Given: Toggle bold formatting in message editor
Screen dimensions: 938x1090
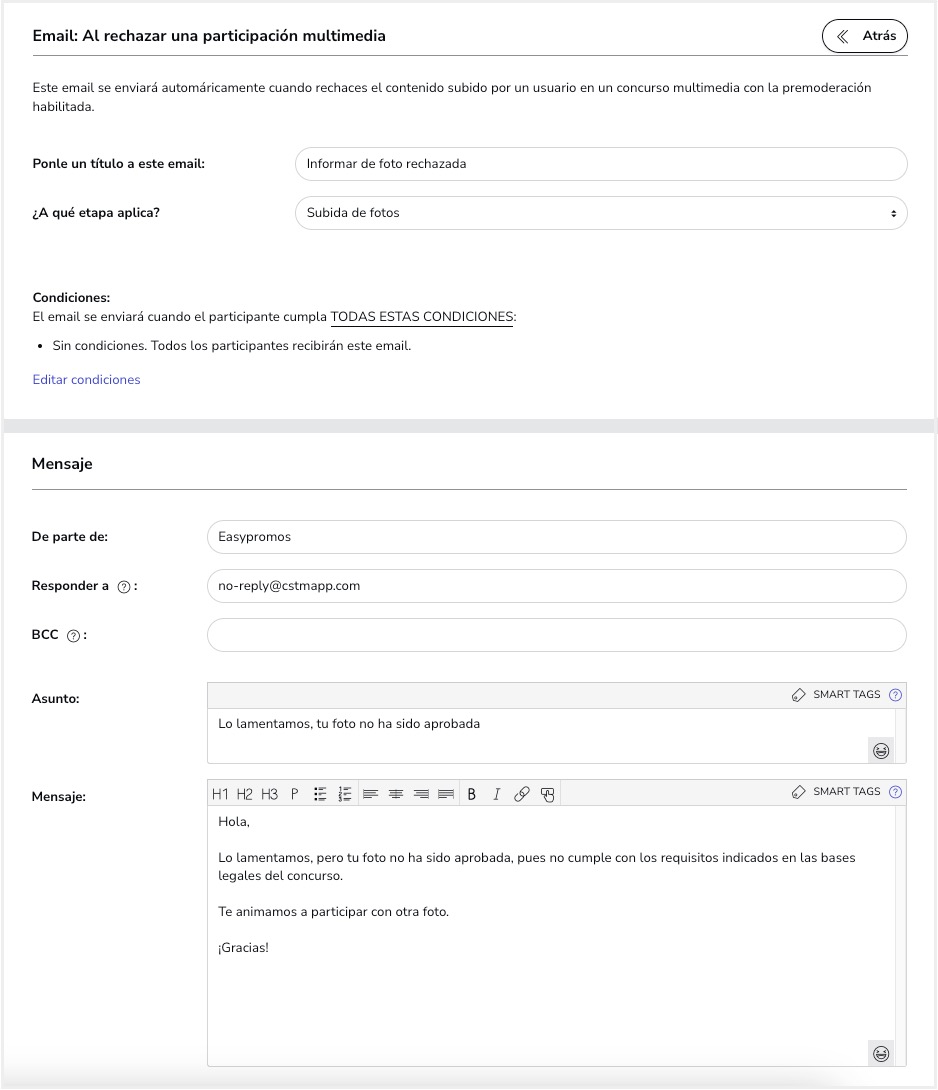Looking at the screenshot, I should 471,794.
